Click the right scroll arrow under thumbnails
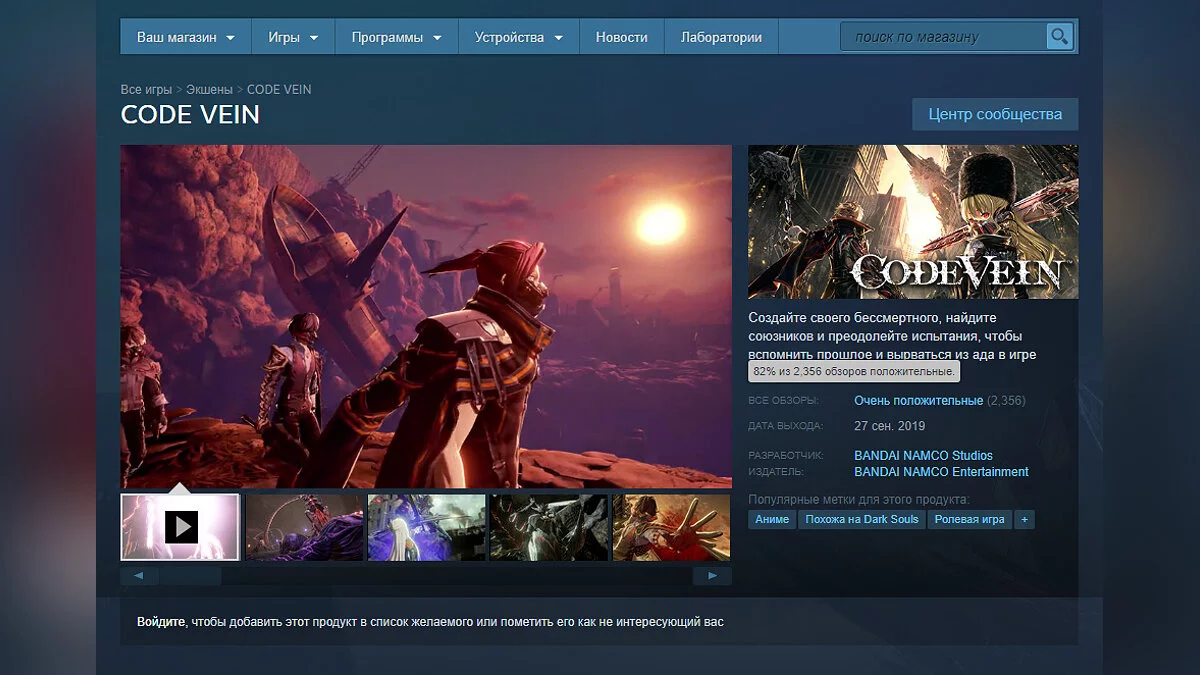1200x675 pixels. [x=712, y=576]
